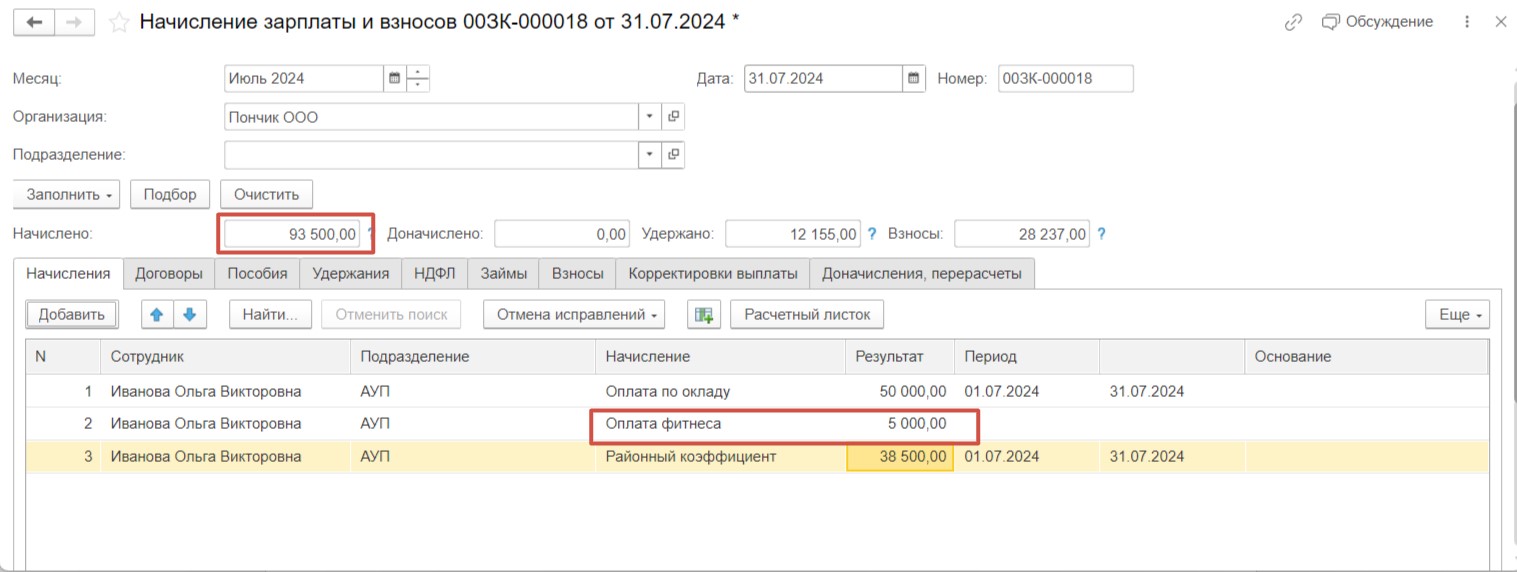Click the green table settings icon
Viewport: 1517px width, 572px height.
tap(704, 315)
